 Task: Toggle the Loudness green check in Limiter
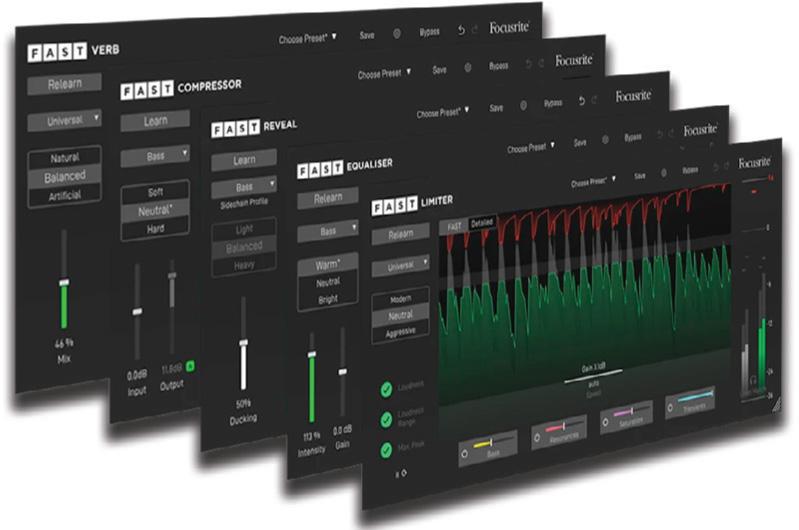point(386,389)
